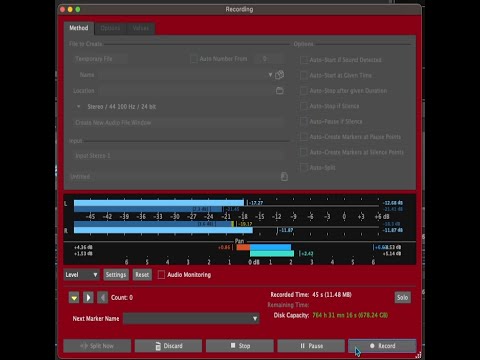Click the 'Disk Capacity' value text
This screenshot has height=360, width=480.
(350, 315)
